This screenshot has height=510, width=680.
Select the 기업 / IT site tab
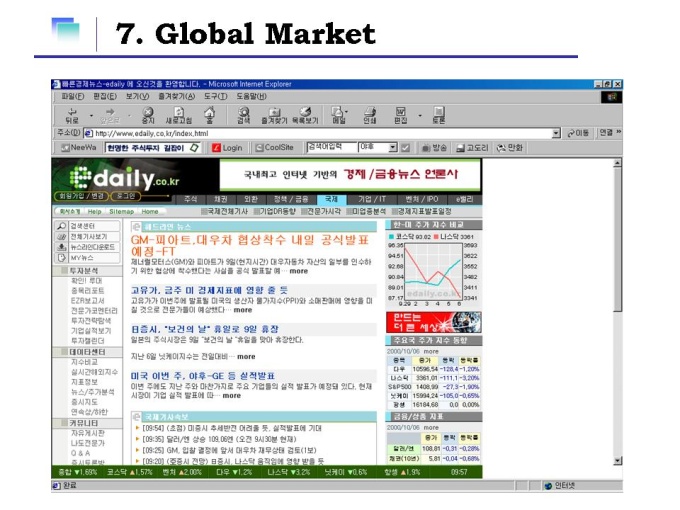pos(372,199)
